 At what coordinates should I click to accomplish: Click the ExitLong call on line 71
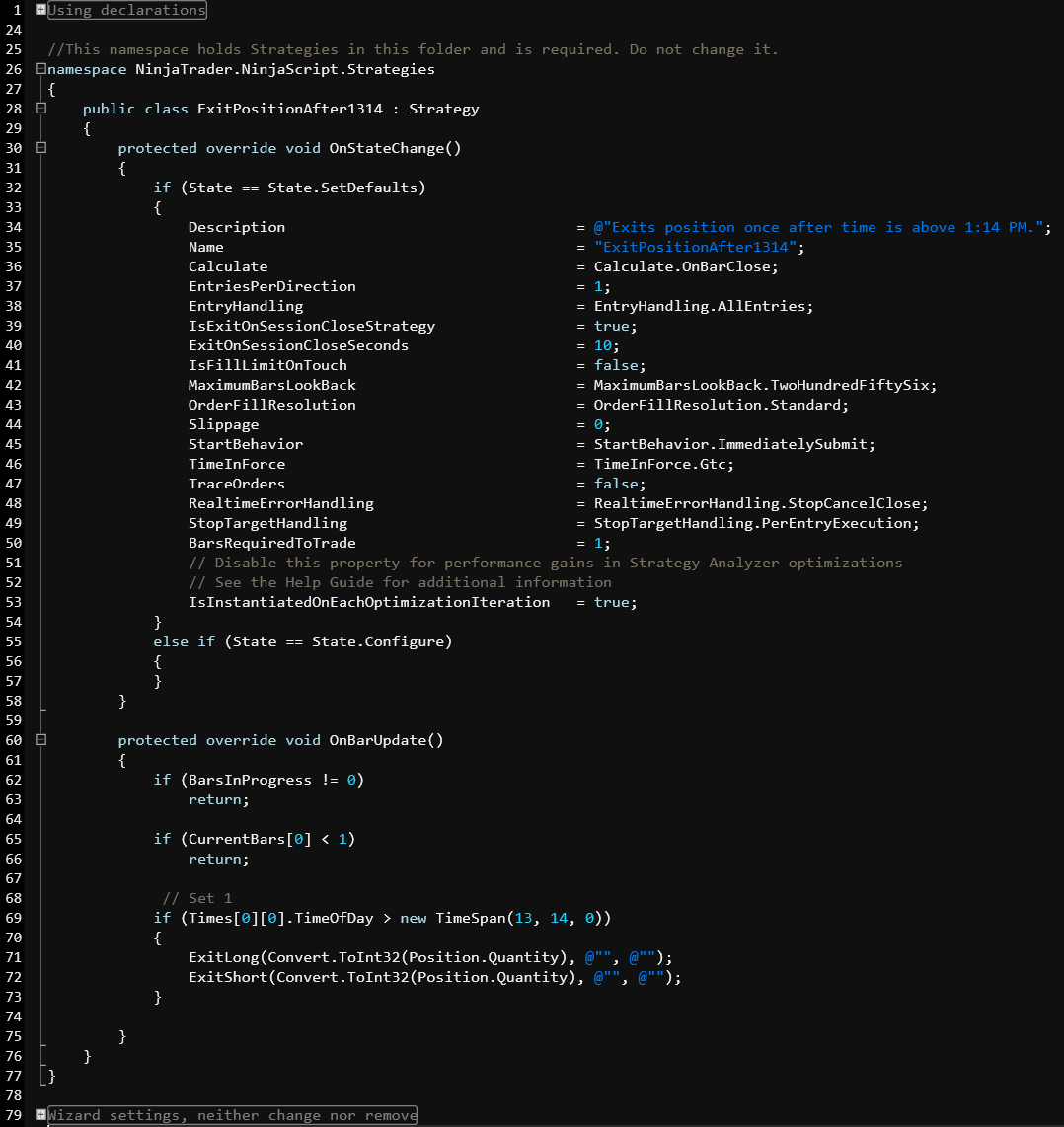(222, 956)
